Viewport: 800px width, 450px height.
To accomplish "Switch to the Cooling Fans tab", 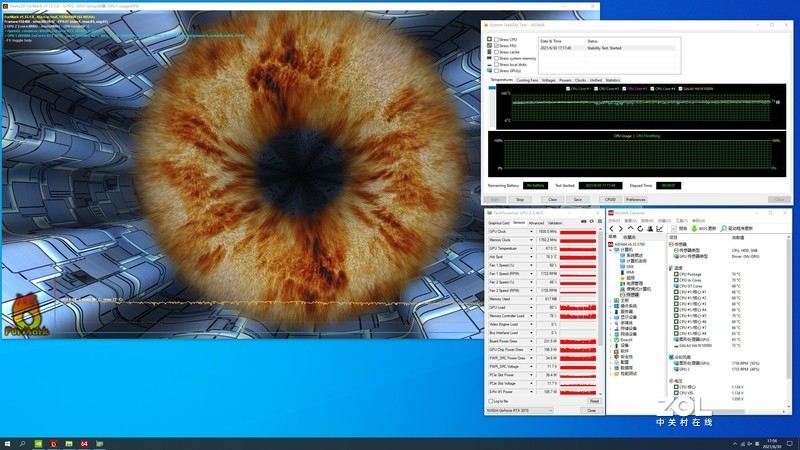I will [527, 80].
